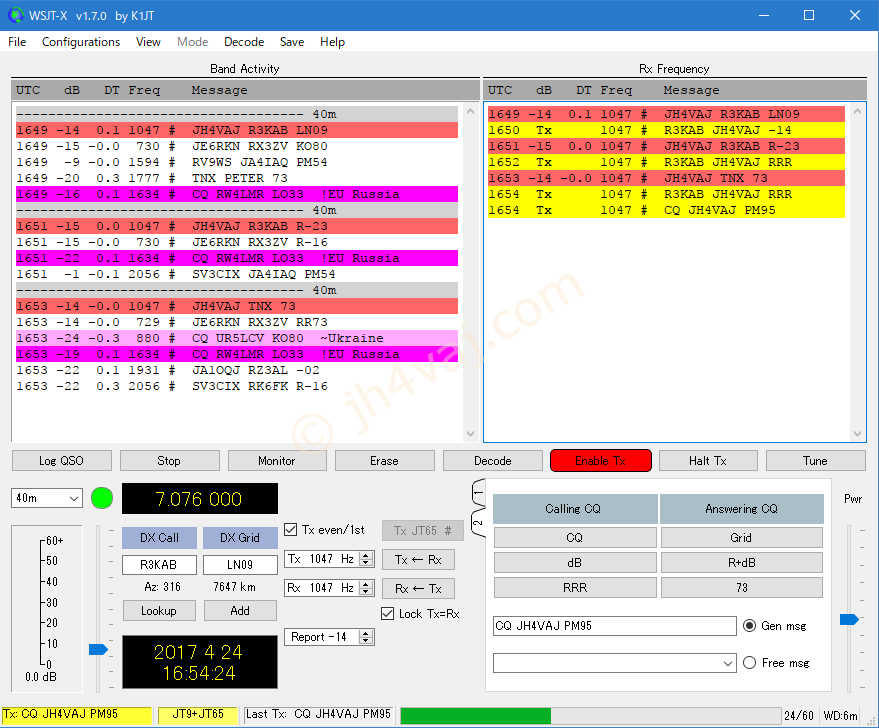Click the Pwr slider handle
879x728 pixels.
point(849,619)
